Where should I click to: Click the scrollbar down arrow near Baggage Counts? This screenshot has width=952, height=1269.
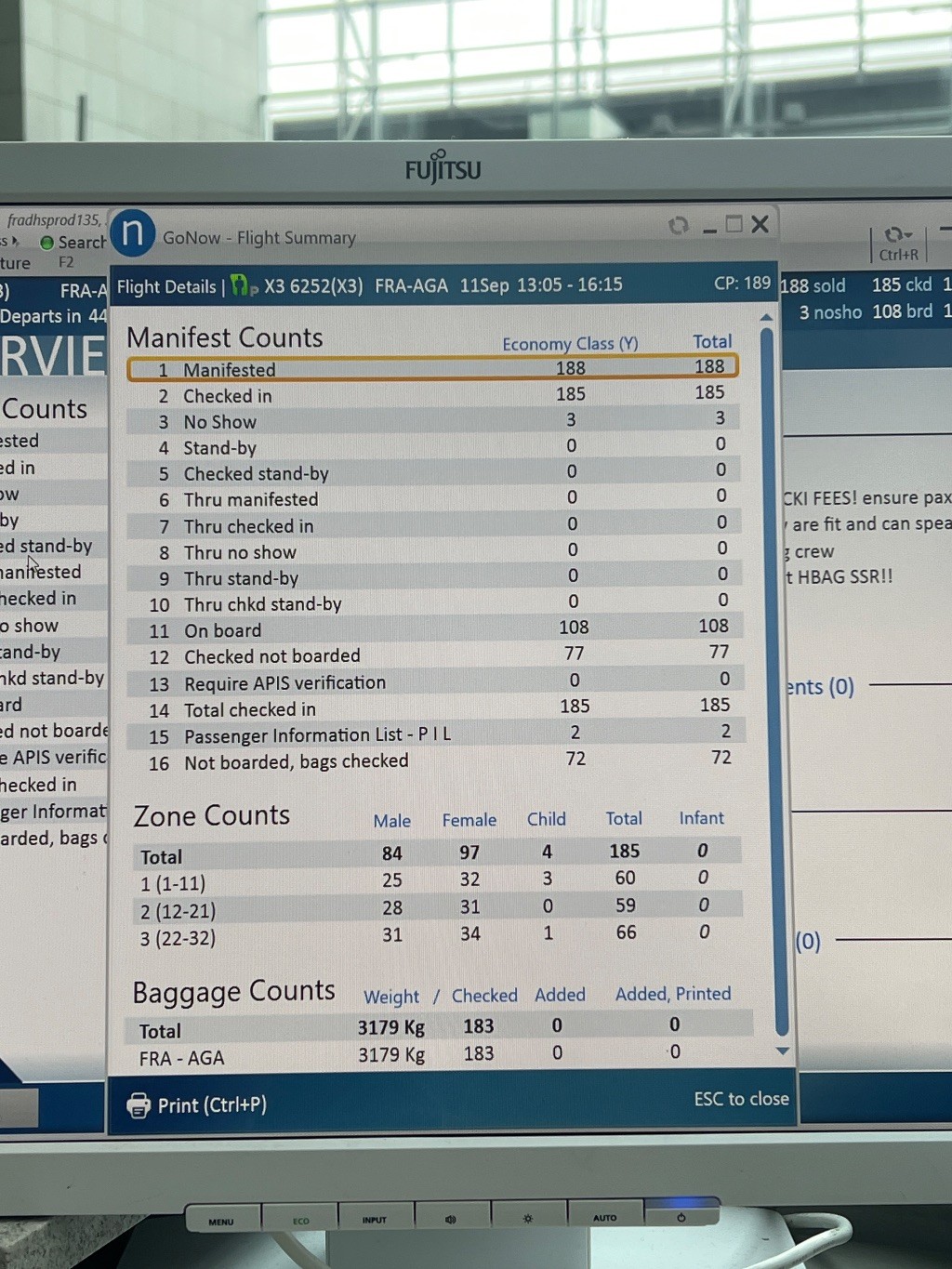[x=782, y=1051]
